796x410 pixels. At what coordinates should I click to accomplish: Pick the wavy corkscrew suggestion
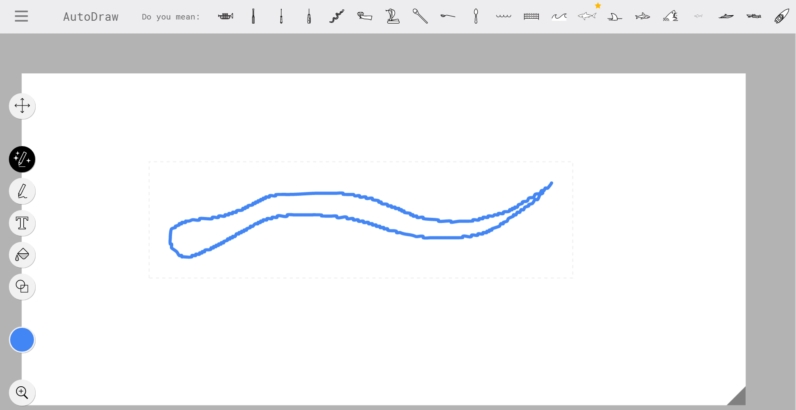pos(337,16)
